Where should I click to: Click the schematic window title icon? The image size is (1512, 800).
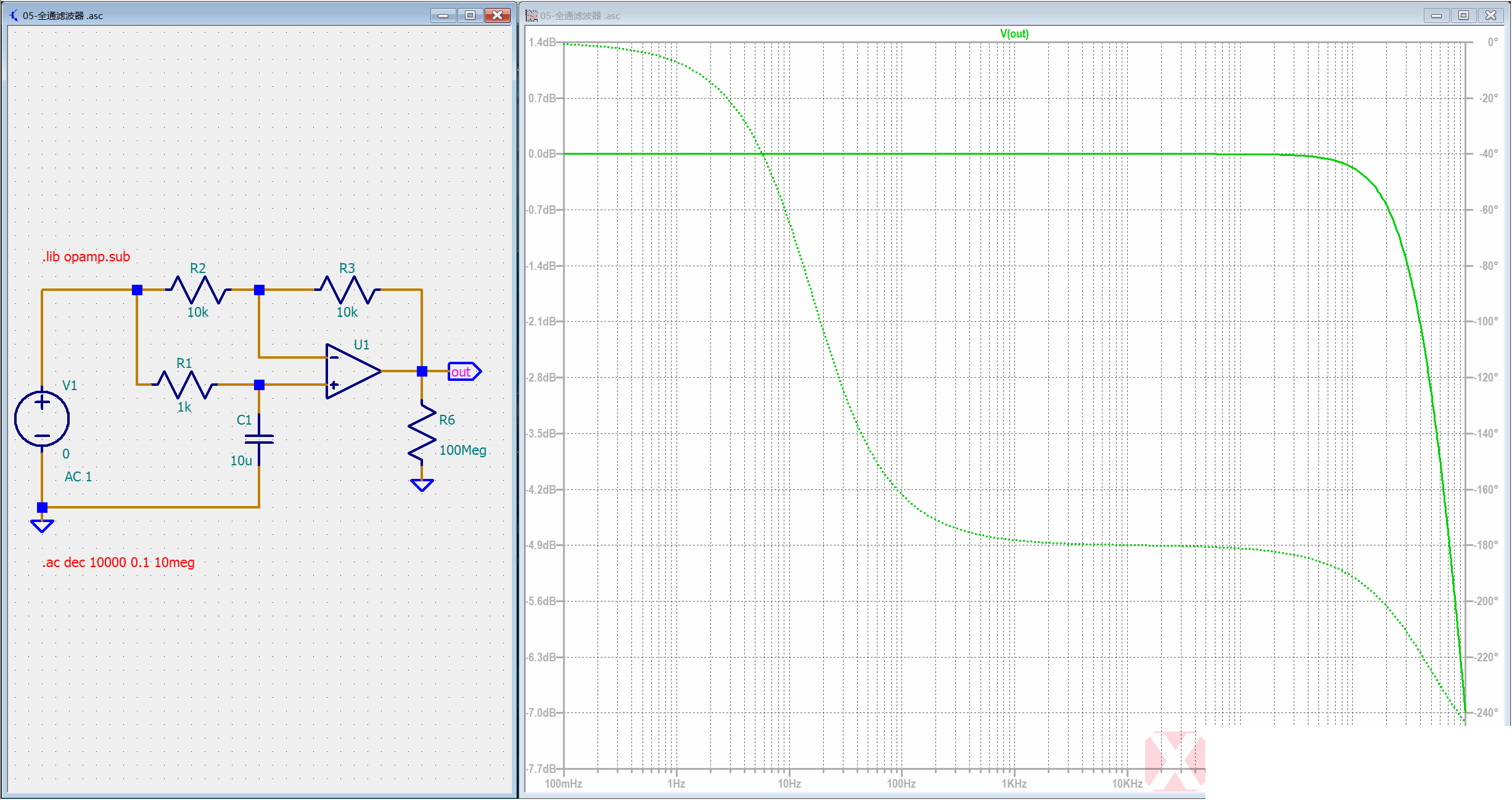pos(14,15)
